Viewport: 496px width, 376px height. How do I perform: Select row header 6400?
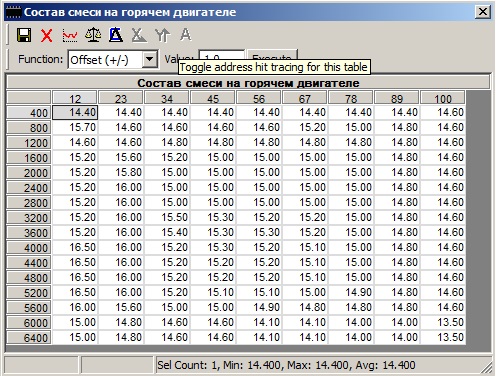tap(29, 338)
